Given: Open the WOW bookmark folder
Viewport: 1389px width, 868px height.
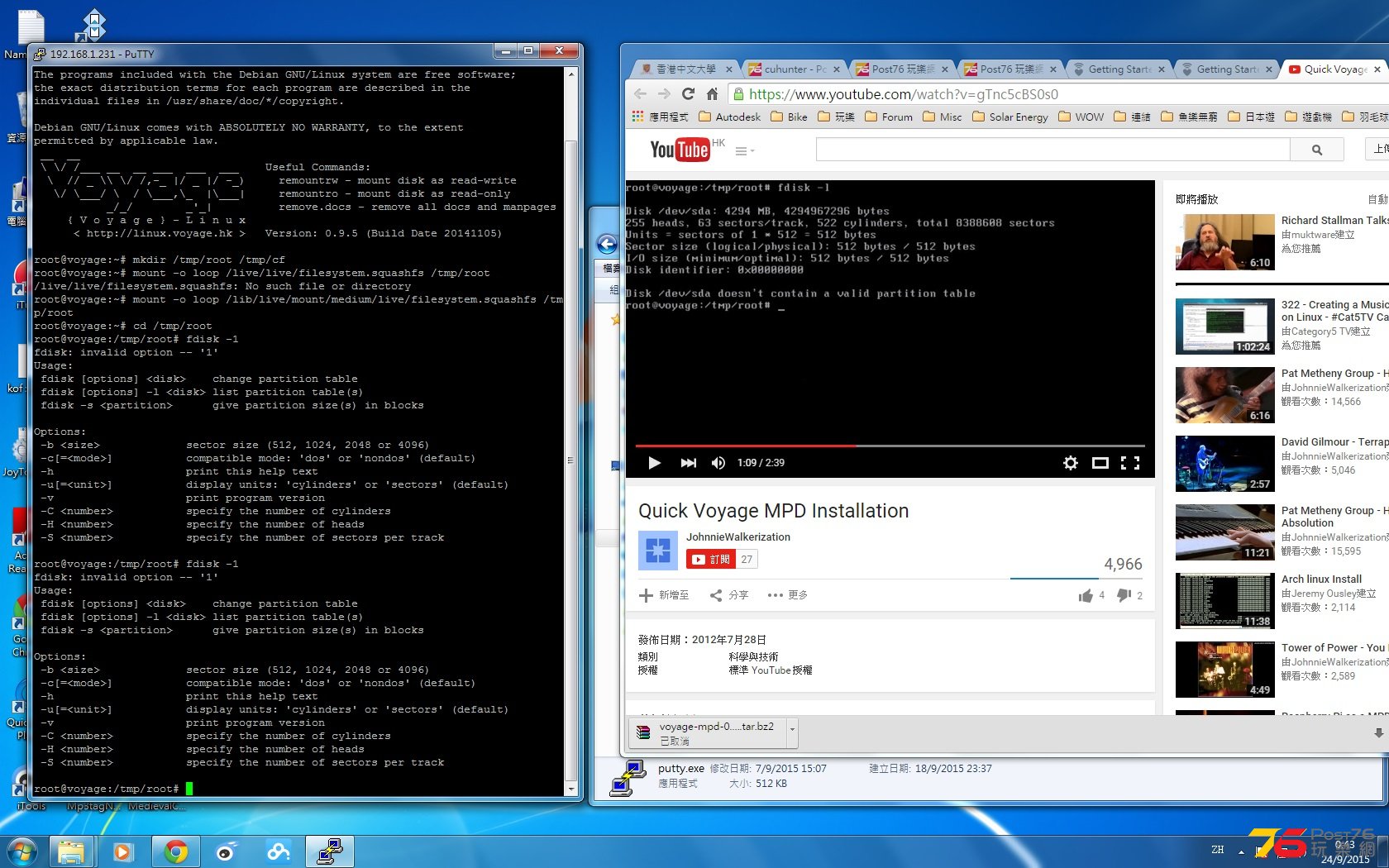Looking at the screenshot, I should (x=1081, y=117).
